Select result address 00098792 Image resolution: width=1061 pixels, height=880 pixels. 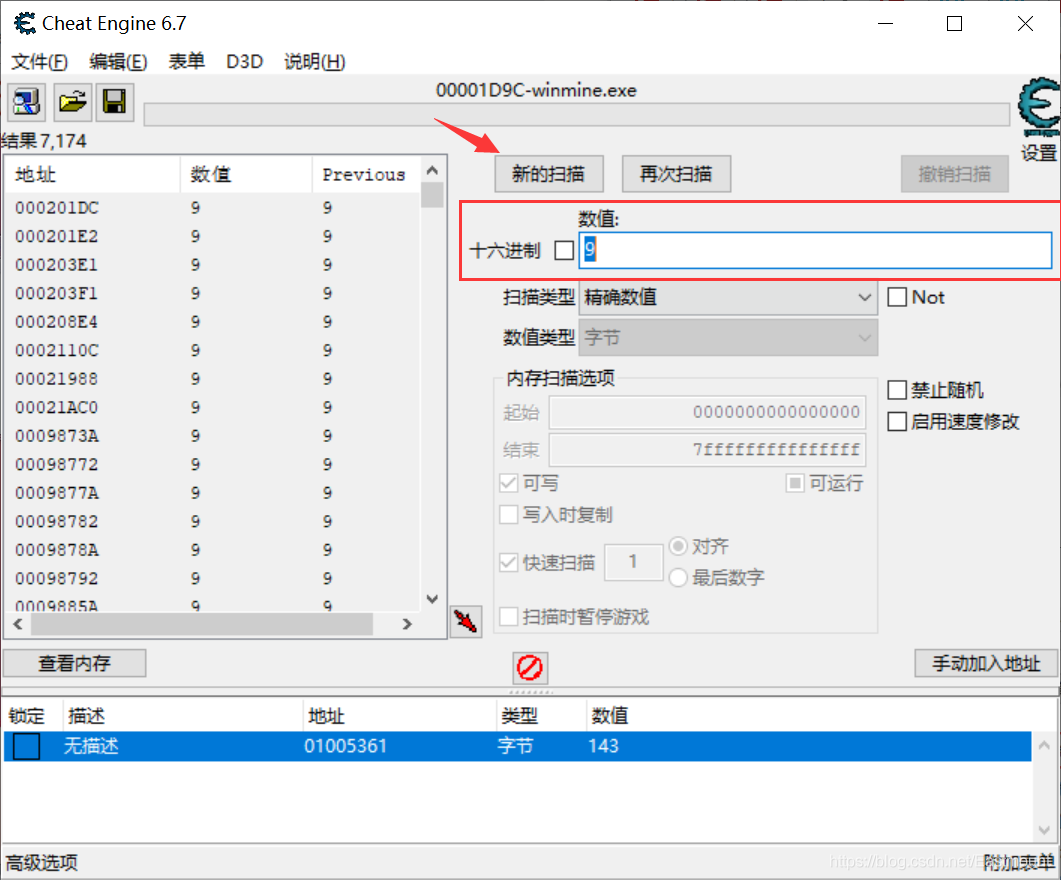tap(57, 578)
